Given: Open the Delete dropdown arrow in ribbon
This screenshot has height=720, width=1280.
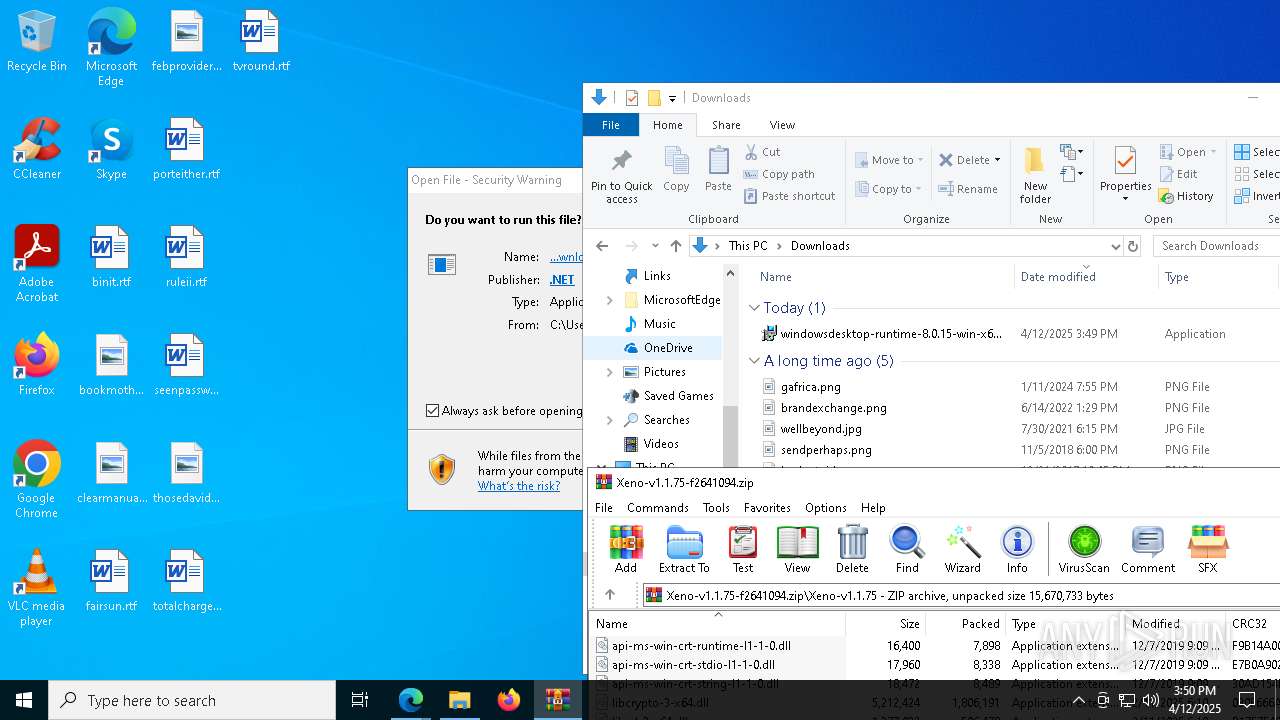Looking at the screenshot, I should 998,160.
